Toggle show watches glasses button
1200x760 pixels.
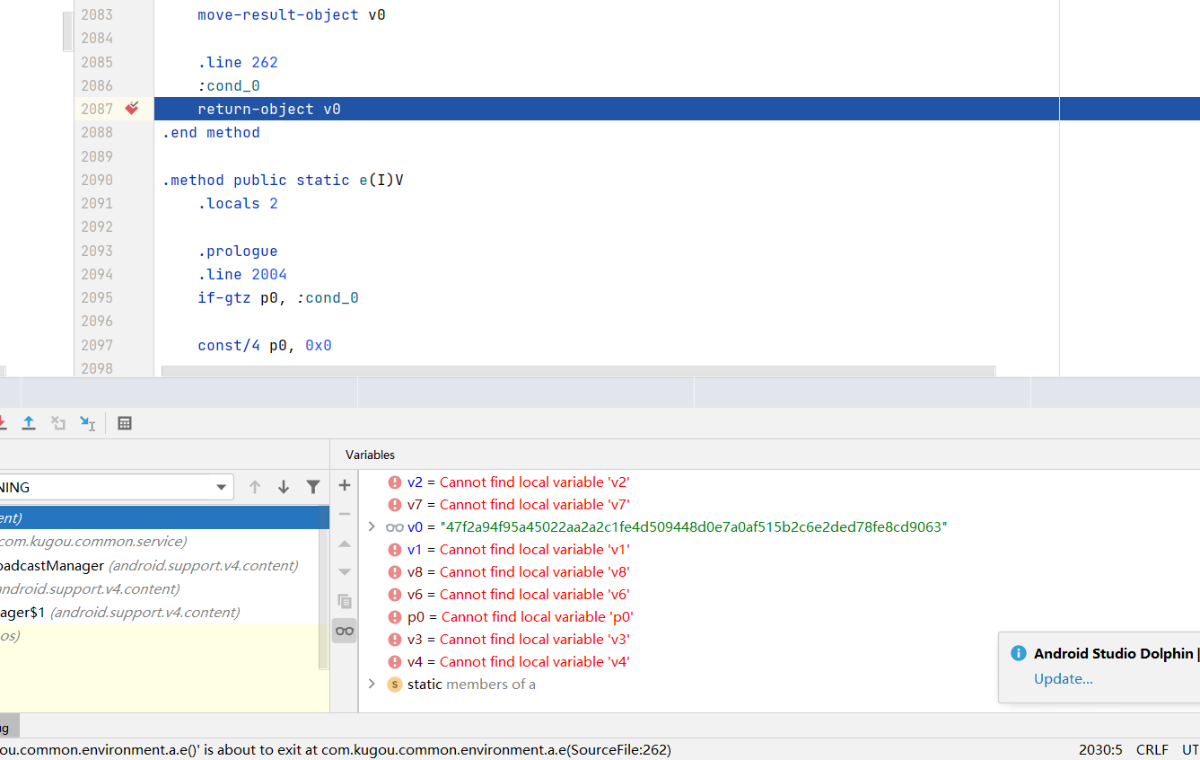[345, 630]
